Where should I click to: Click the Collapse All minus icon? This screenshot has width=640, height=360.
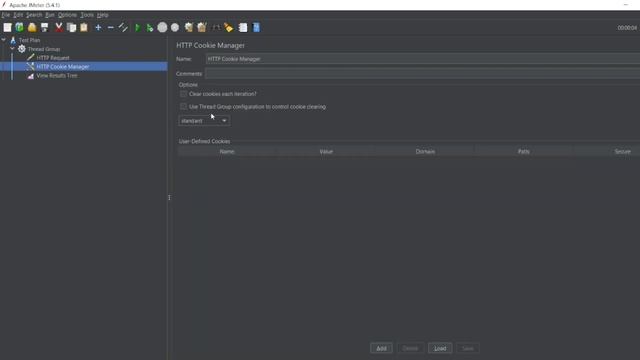111,27
